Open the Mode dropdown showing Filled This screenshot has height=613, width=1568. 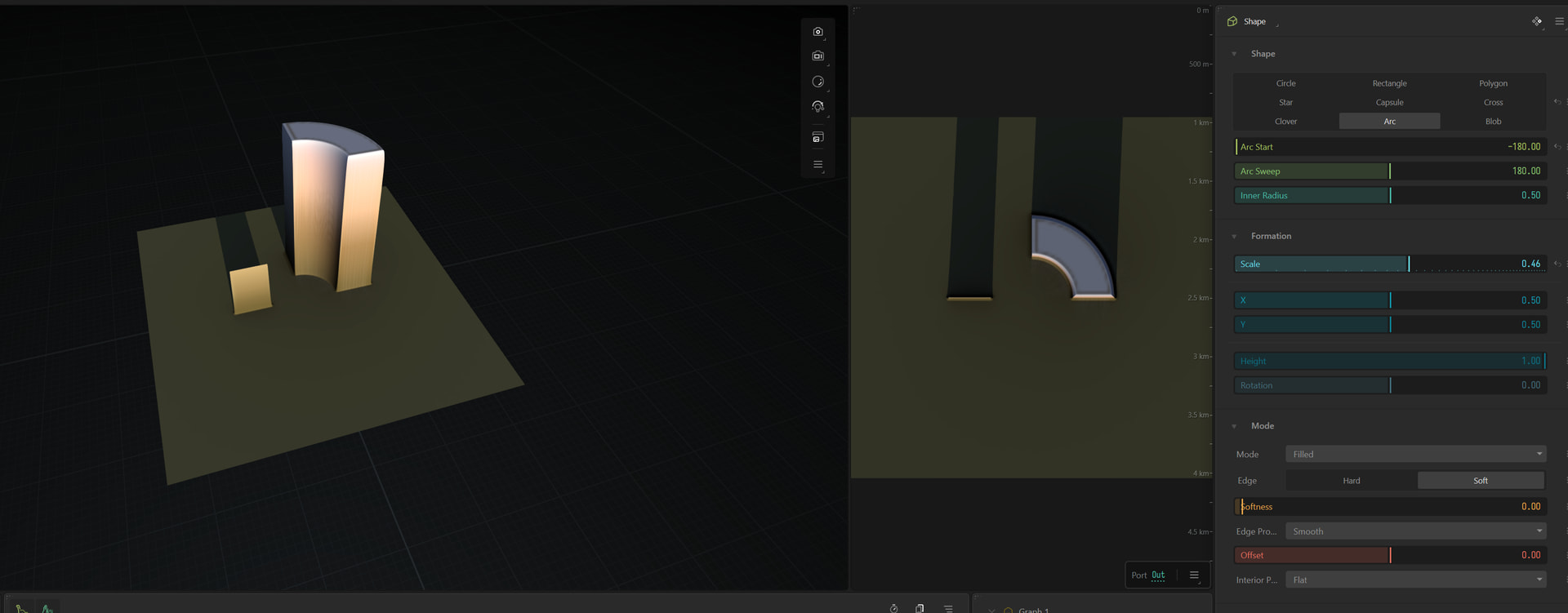click(x=1416, y=454)
